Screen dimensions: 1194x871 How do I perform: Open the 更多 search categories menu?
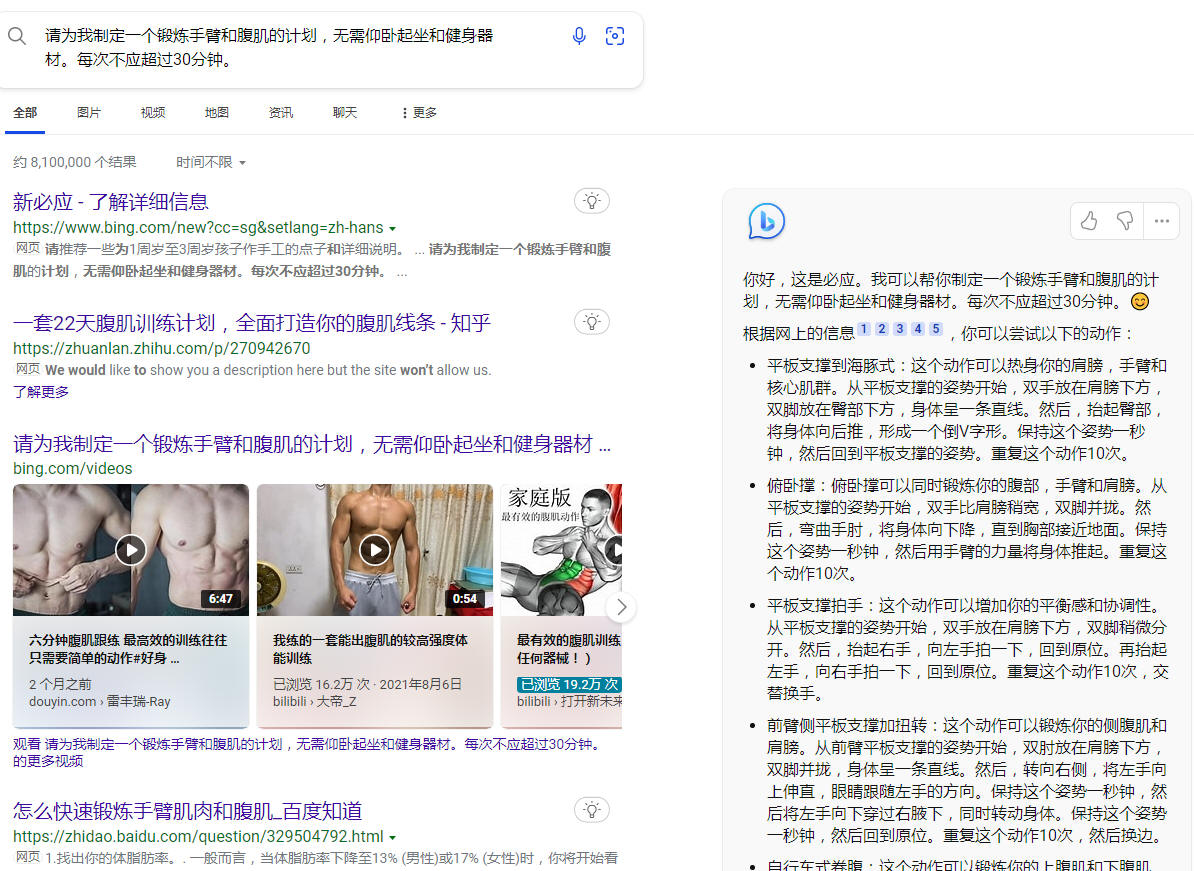point(419,113)
